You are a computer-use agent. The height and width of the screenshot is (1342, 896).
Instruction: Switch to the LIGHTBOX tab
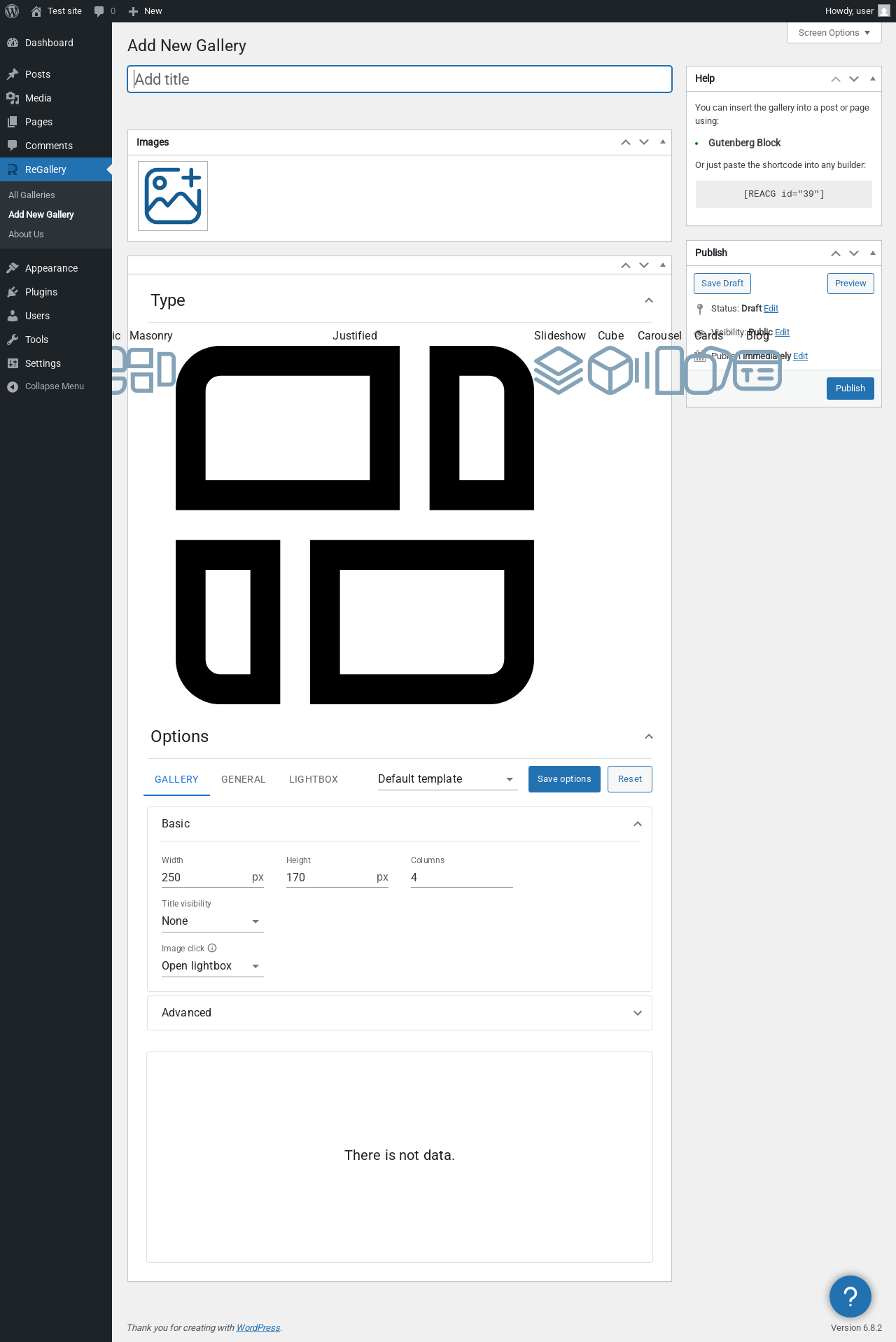pos(314,779)
